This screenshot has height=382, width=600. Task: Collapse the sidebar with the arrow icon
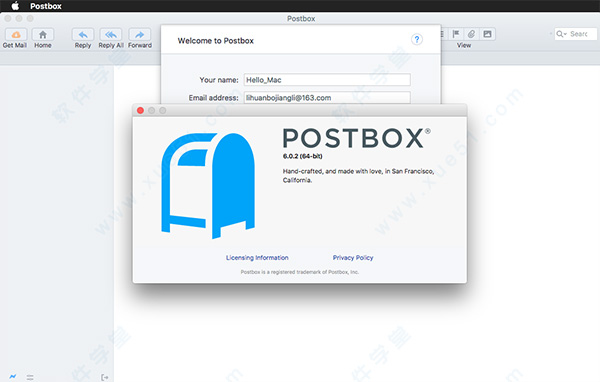pos(104,377)
